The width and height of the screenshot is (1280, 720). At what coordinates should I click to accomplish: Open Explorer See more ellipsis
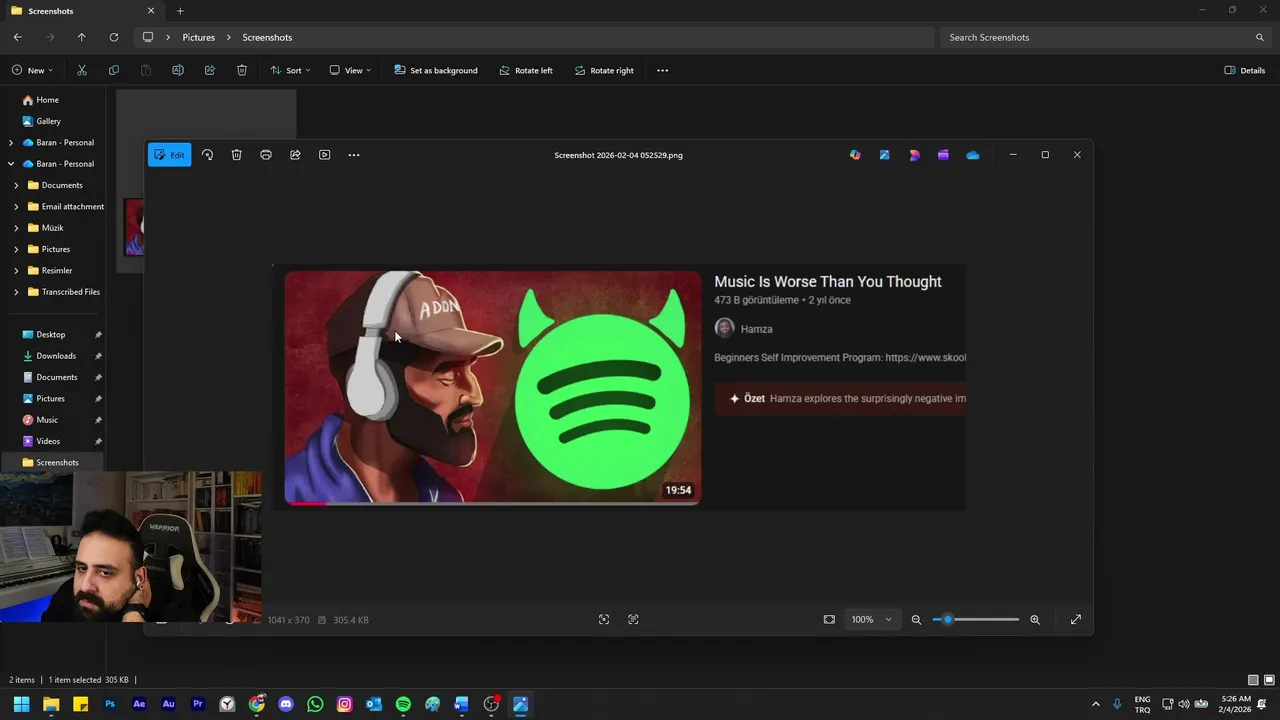point(662,71)
